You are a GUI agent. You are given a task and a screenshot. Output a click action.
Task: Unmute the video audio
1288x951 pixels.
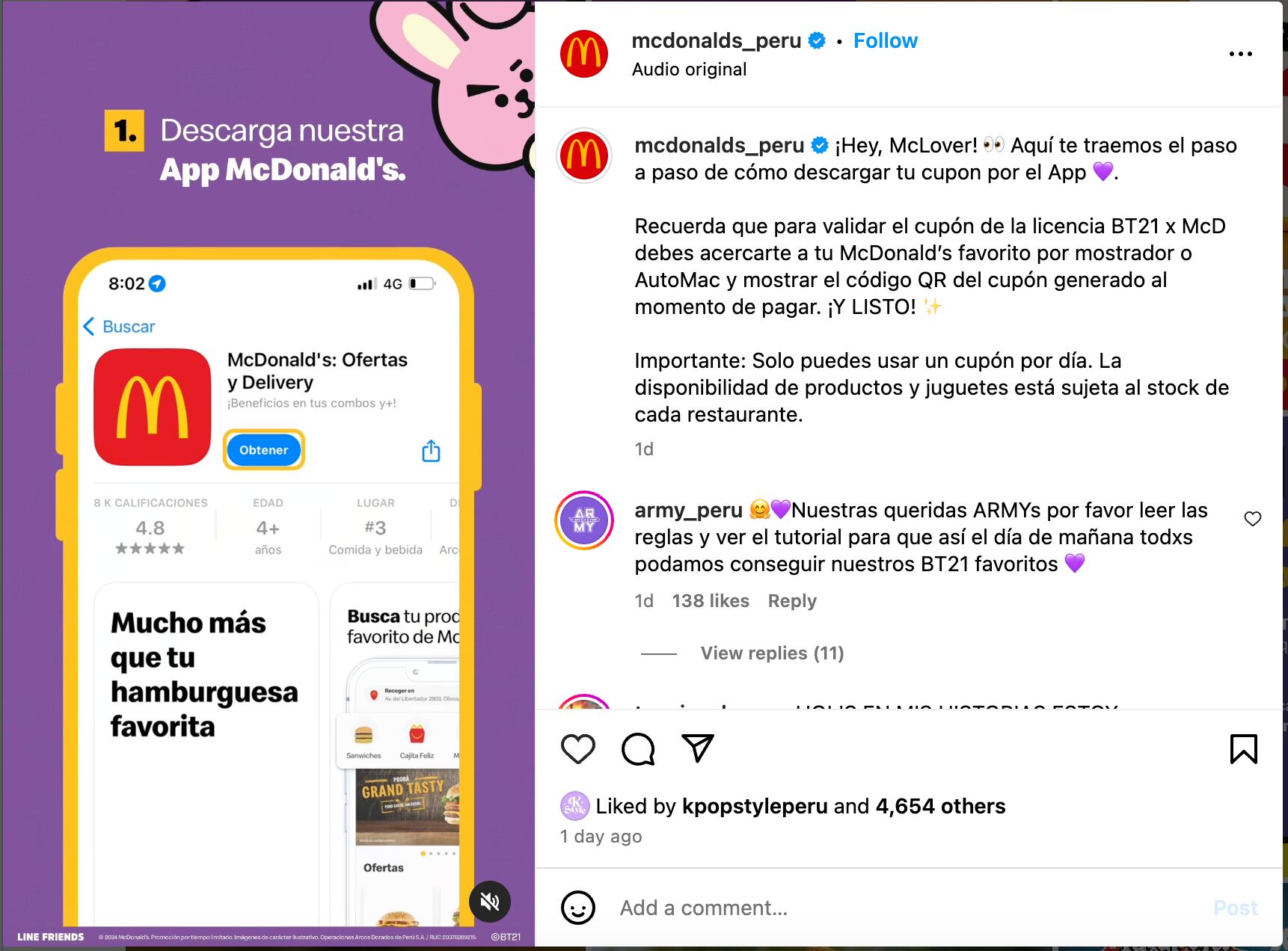490,902
